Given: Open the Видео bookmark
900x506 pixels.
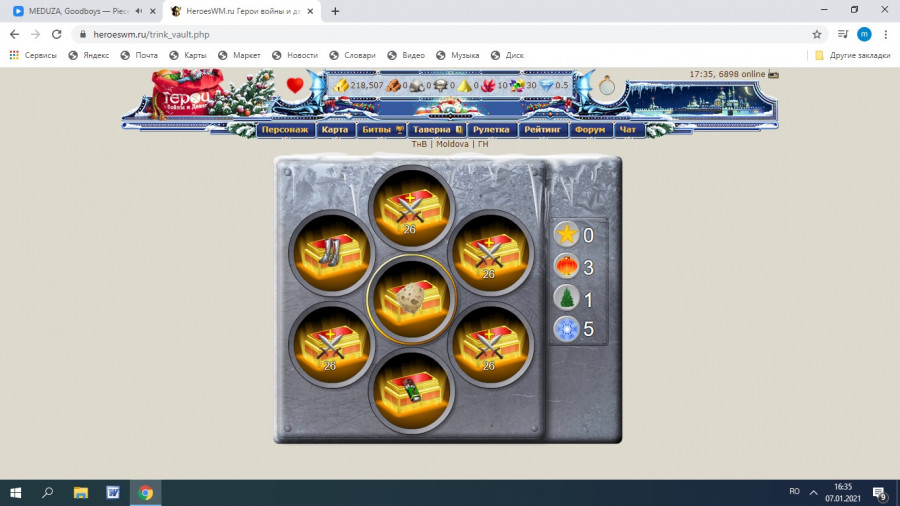Looking at the screenshot, I should (x=406, y=55).
